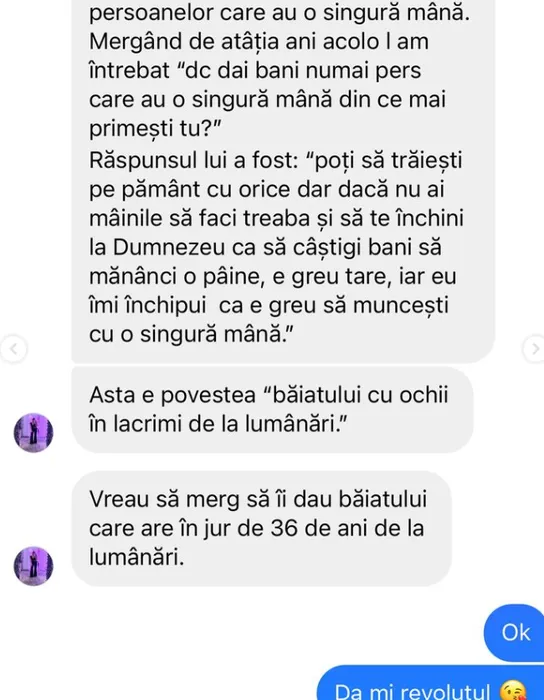
Task: Click the word "Dumnezeu" in the long message
Action: pyautogui.click(x=169, y=247)
